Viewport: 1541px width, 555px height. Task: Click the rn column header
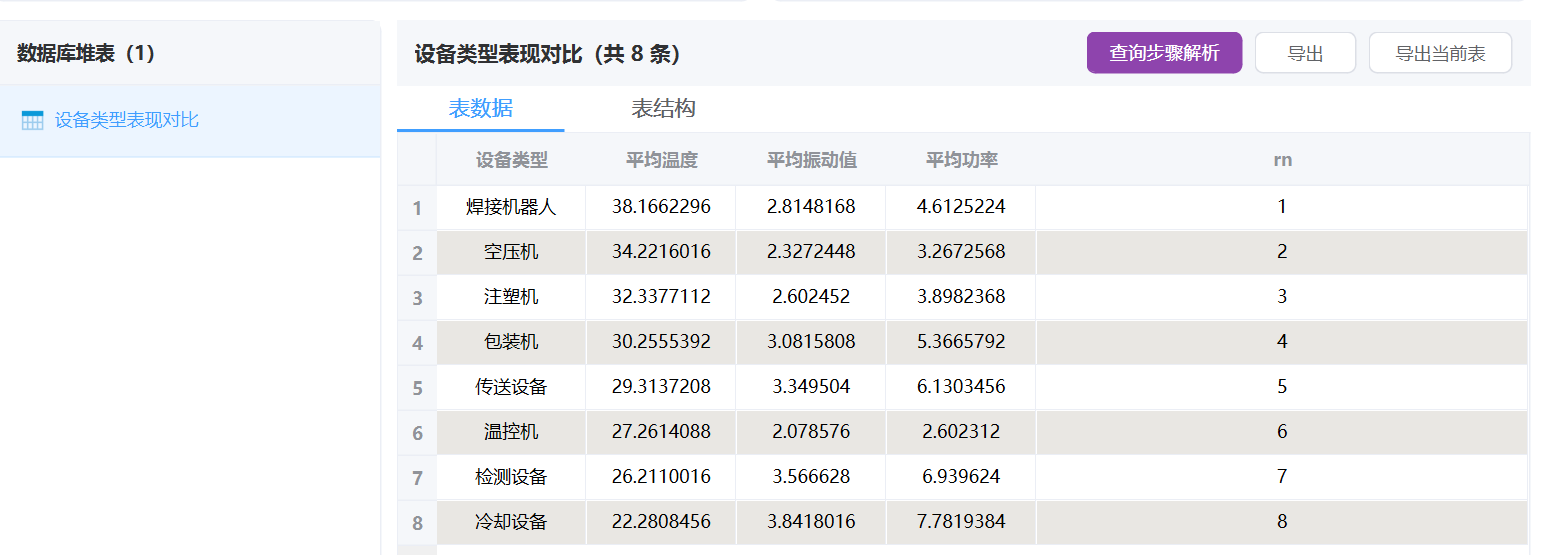click(1282, 160)
